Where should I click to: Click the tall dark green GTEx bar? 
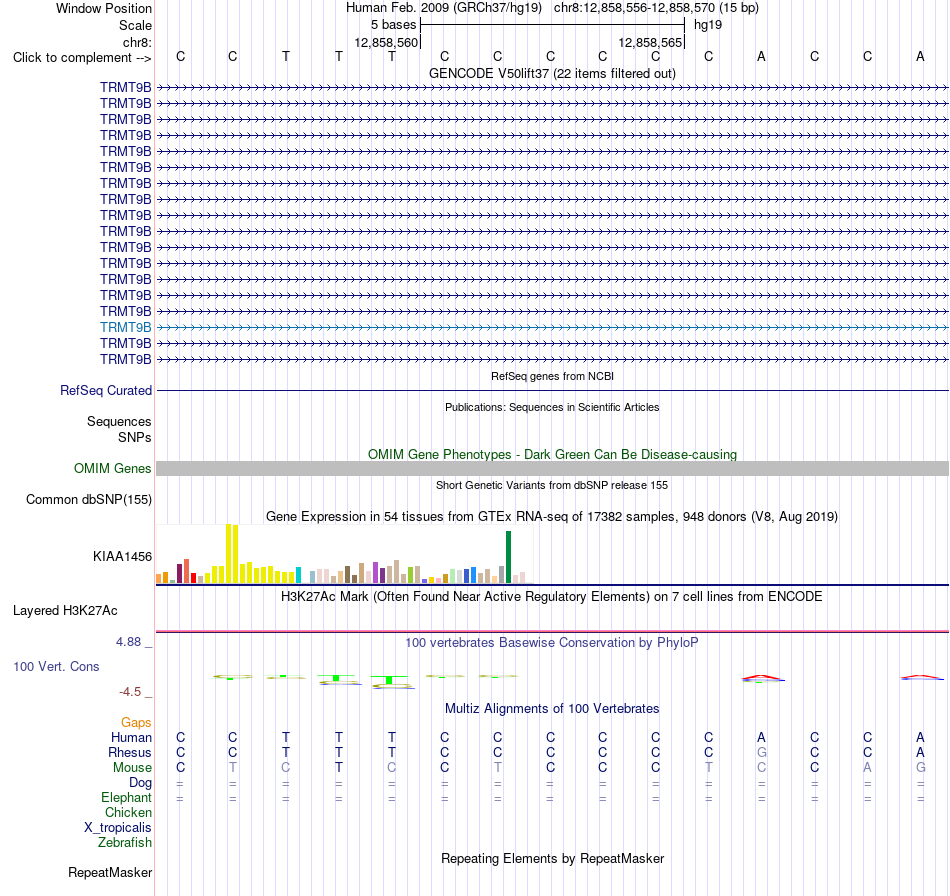coord(508,557)
